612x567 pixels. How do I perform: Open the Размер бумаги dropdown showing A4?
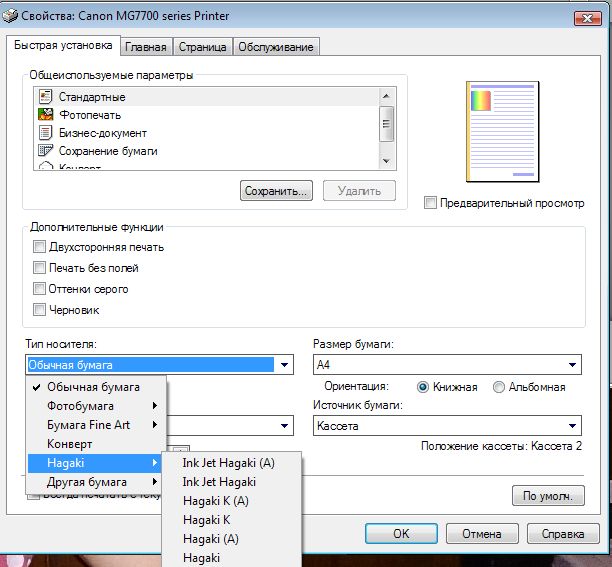point(447,365)
